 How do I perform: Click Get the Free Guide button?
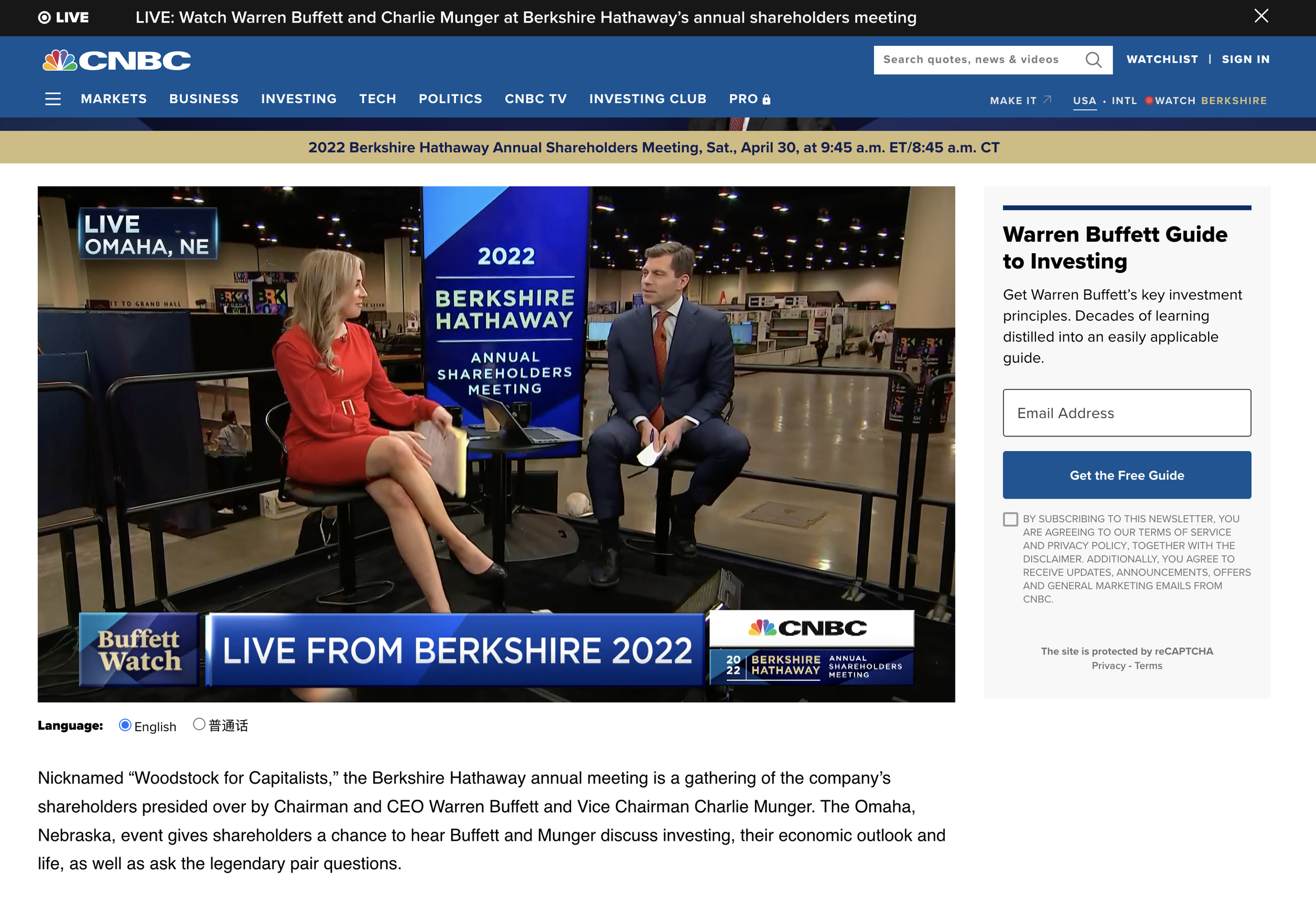1126,475
